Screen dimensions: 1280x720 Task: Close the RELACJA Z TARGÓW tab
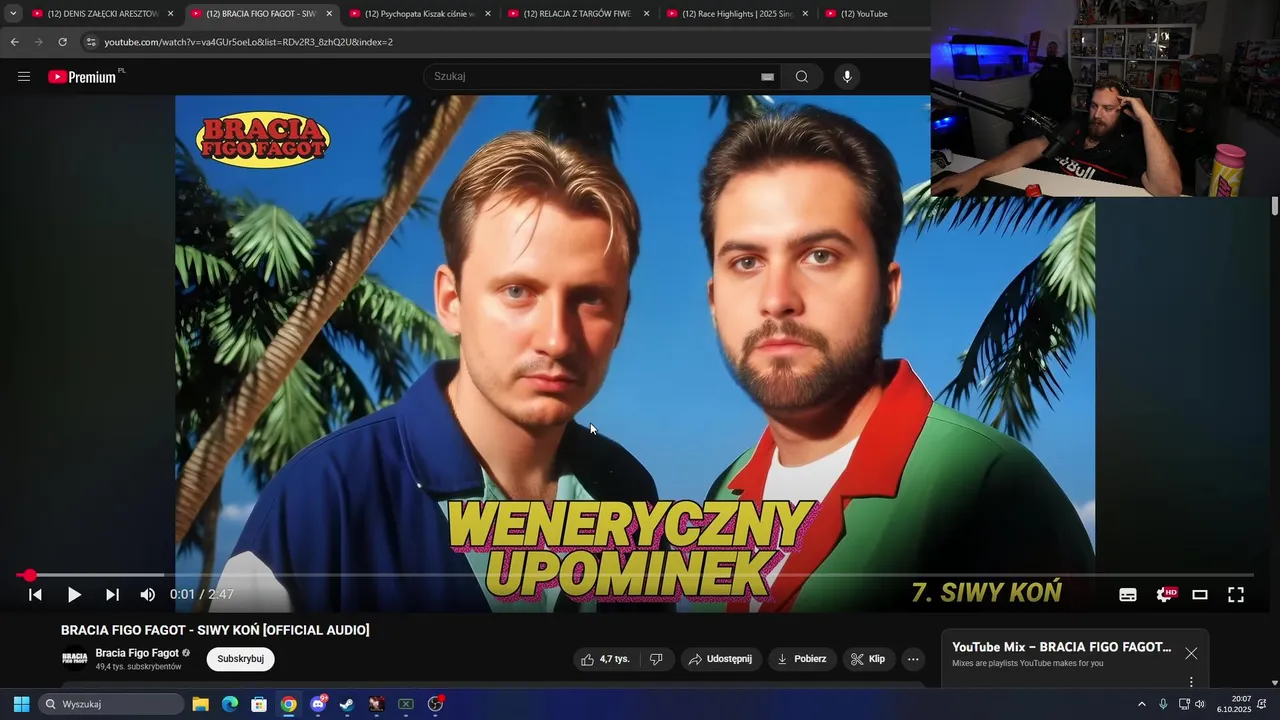coord(646,14)
